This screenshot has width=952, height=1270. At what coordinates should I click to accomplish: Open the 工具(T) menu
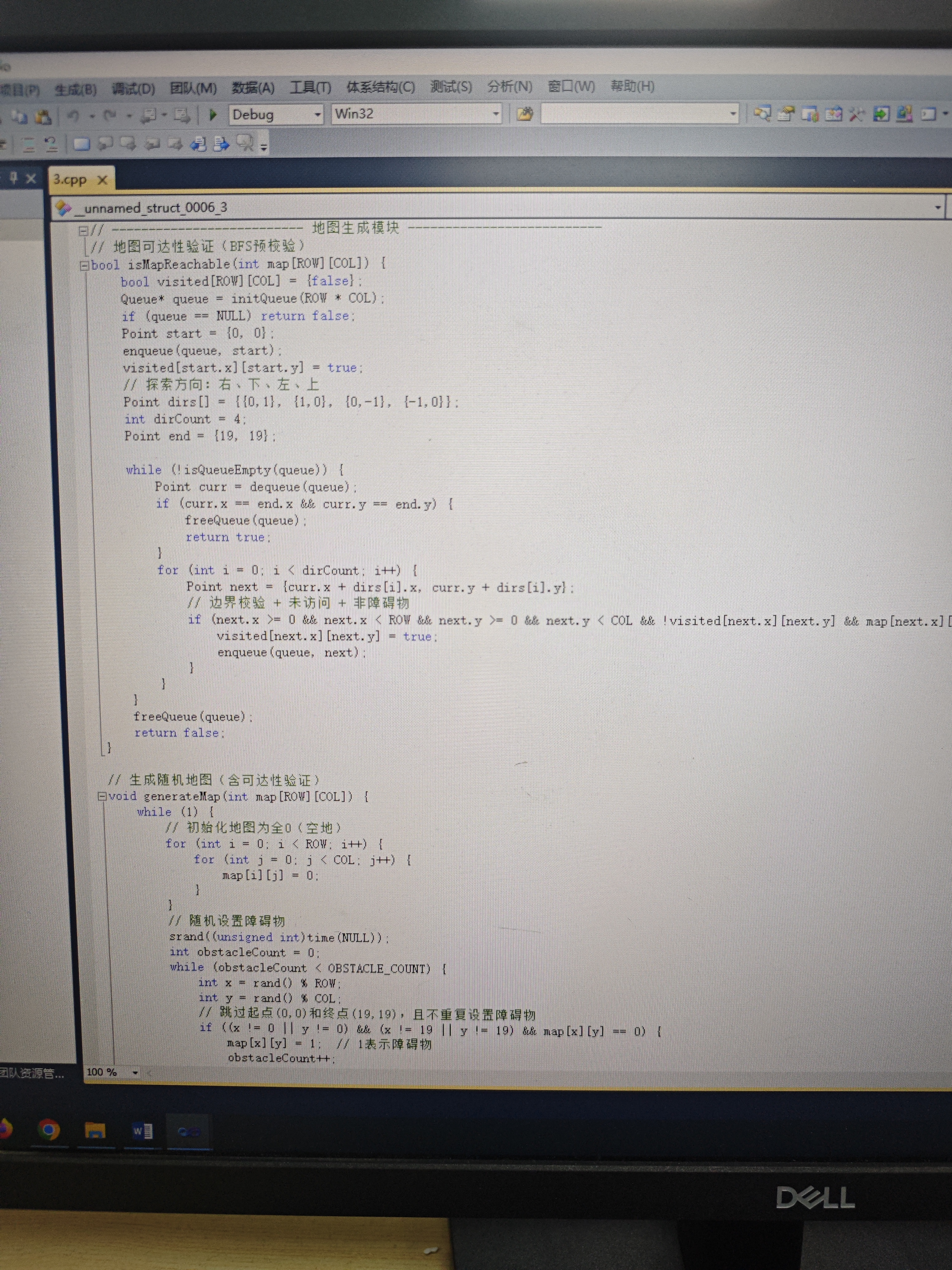click(310, 87)
